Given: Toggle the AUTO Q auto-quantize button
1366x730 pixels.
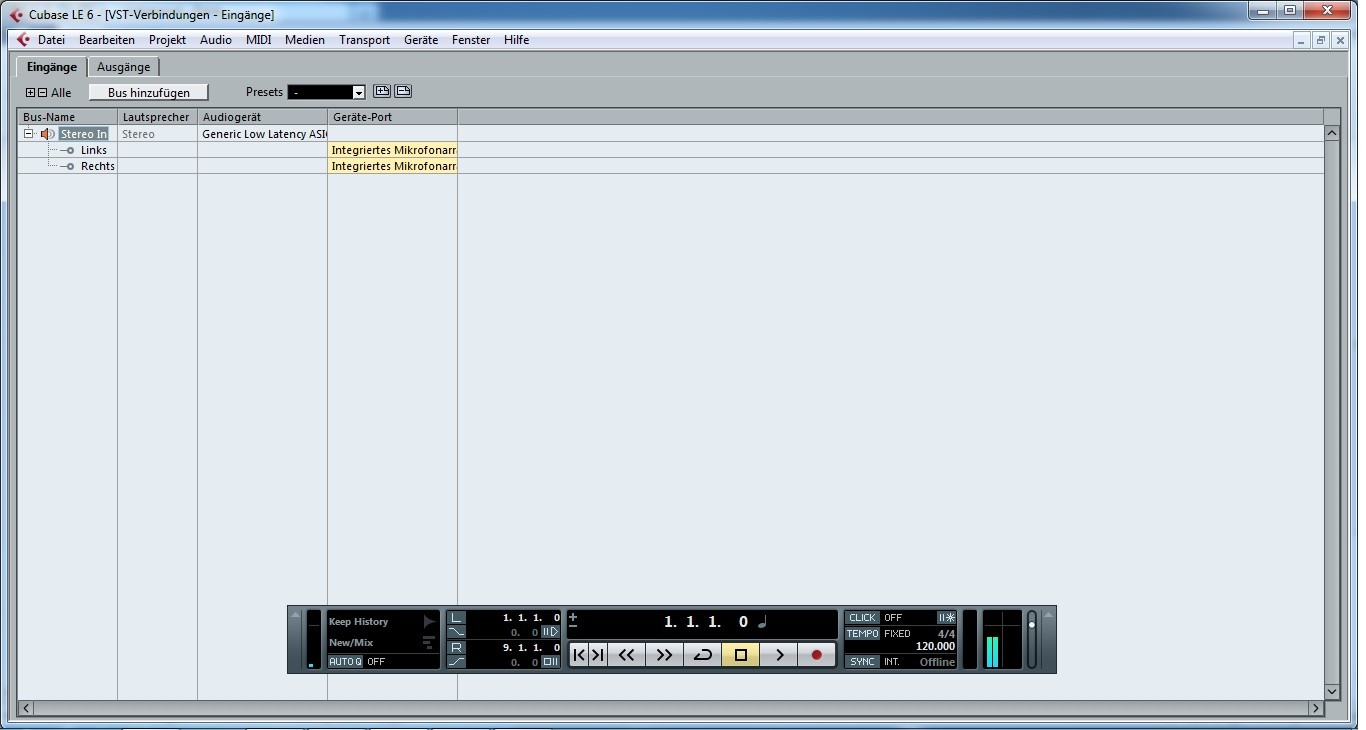Looking at the screenshot, I should pos(345,662).
